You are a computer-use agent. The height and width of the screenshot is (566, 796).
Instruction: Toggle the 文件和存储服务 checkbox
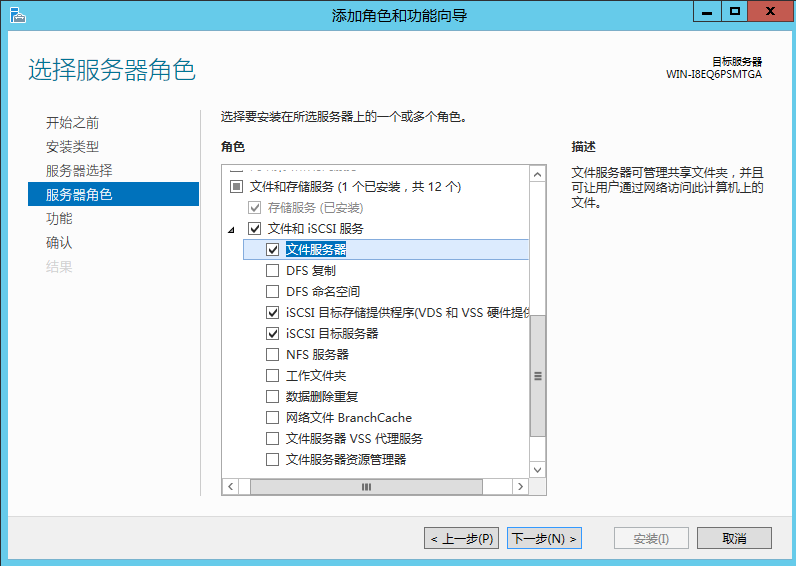236,187
